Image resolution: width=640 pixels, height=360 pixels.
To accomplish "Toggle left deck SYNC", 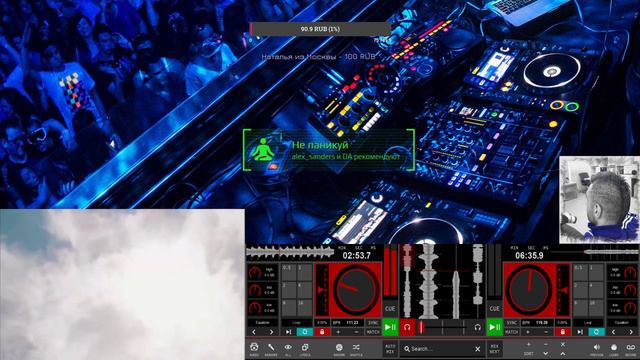I will point(373,322).
